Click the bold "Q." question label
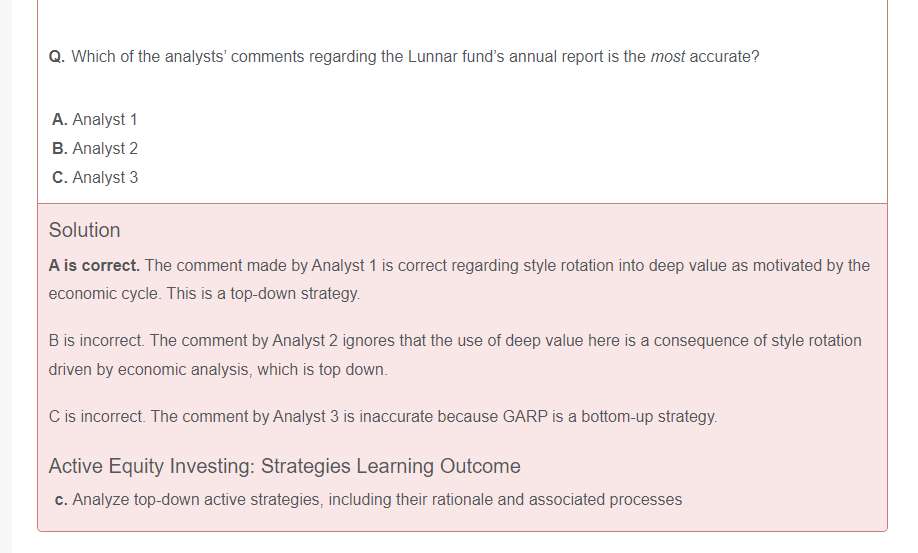 57,56
